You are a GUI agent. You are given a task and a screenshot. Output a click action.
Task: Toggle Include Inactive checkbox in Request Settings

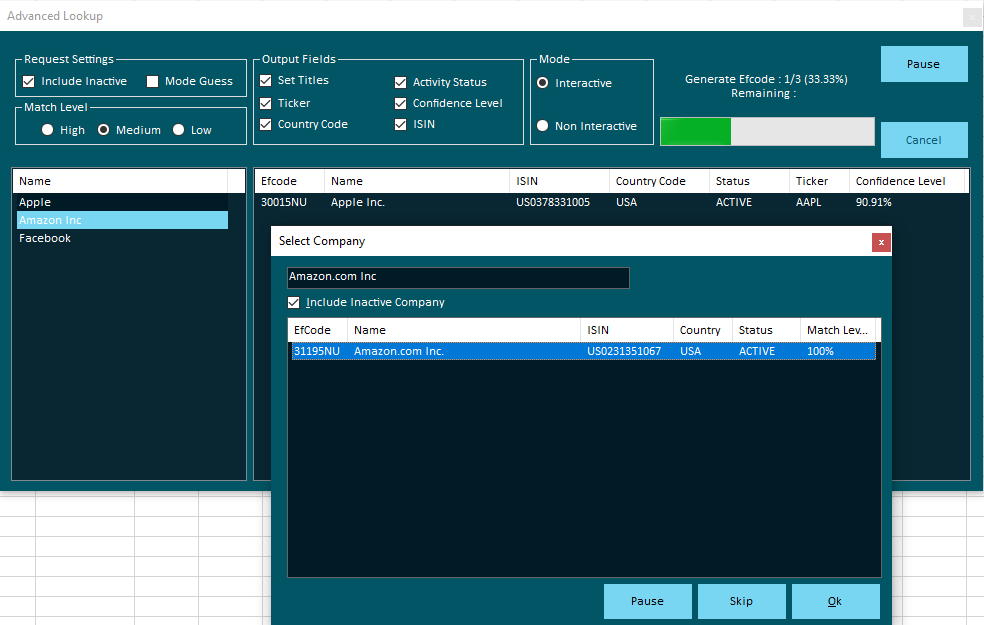point(29,82)
